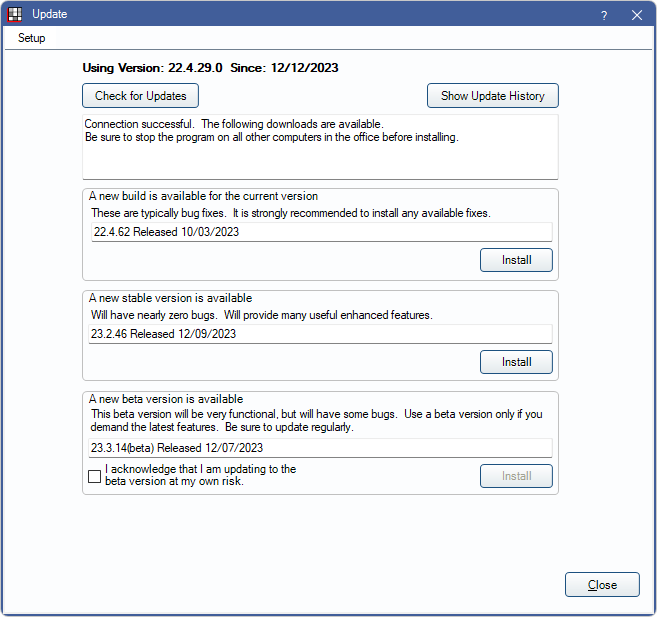
Task: Click the 'A new build is available' heading
Action: click(203, 196)
